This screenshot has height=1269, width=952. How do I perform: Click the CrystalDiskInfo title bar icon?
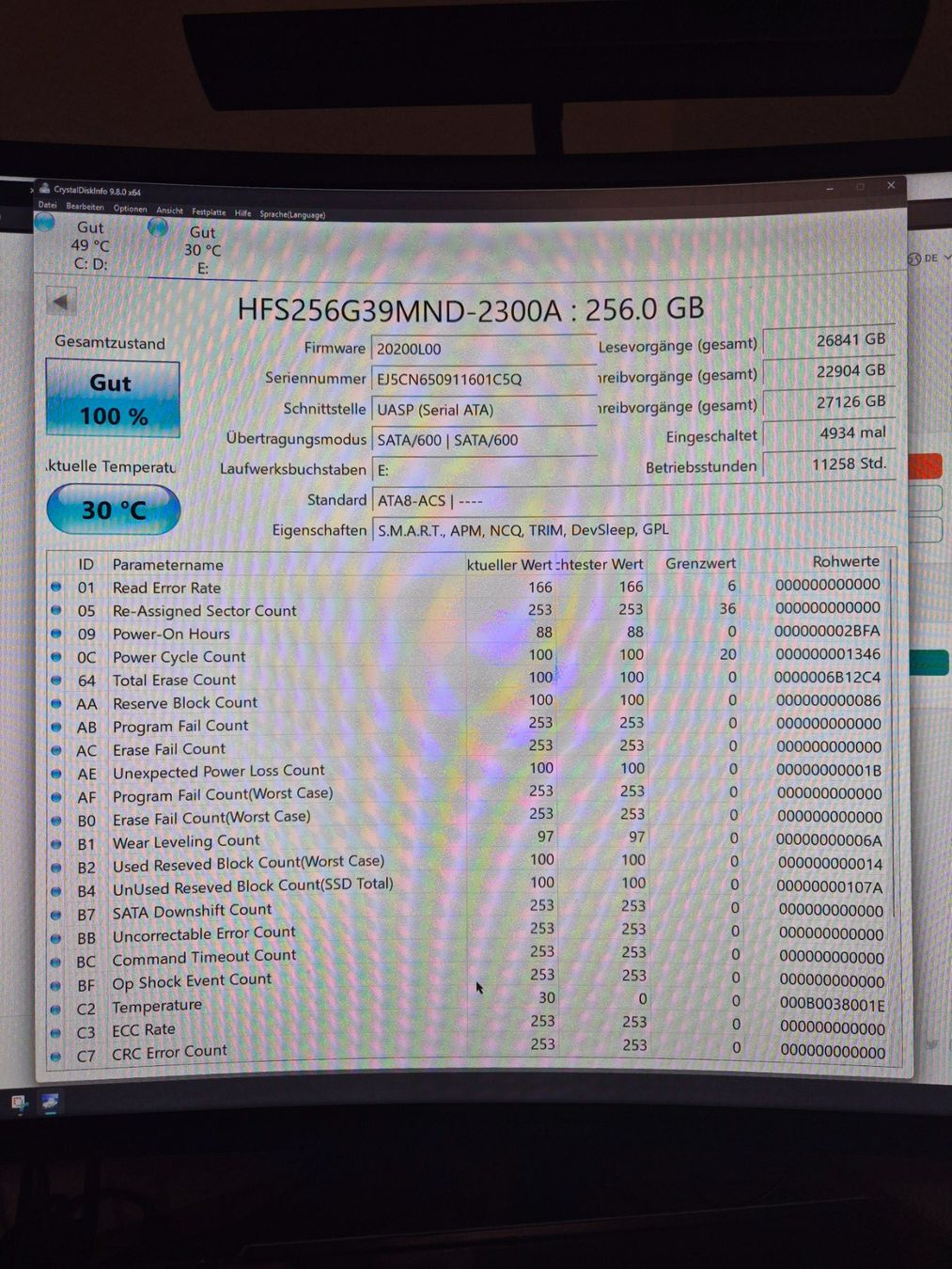tap(44, 189)
